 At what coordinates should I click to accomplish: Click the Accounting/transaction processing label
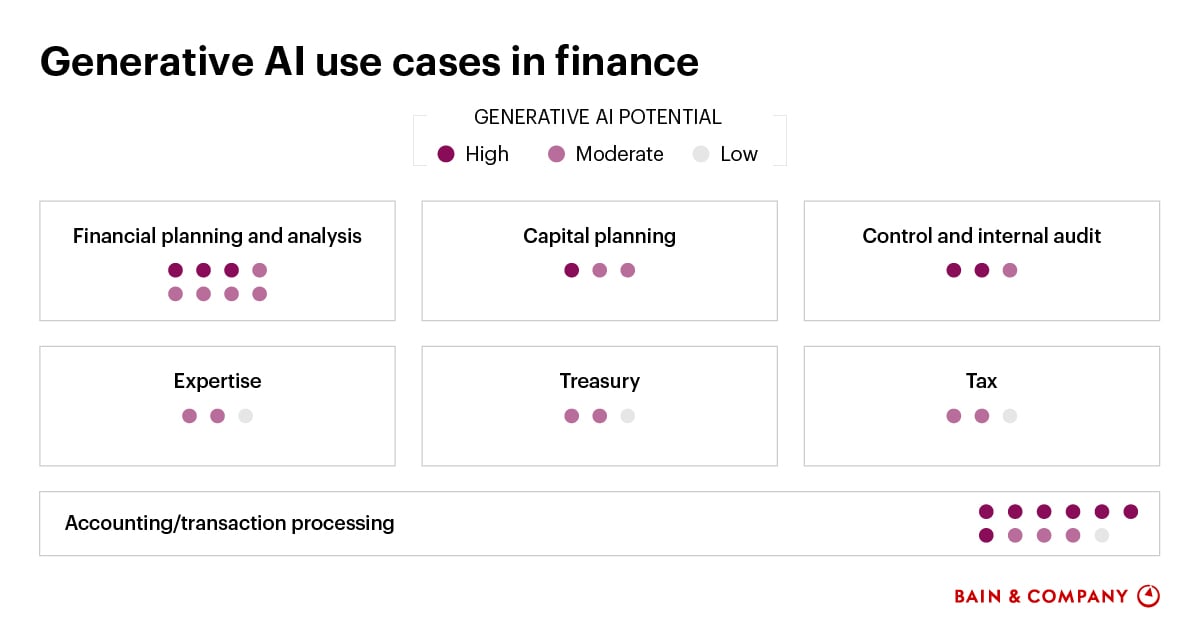coord(229,523)
